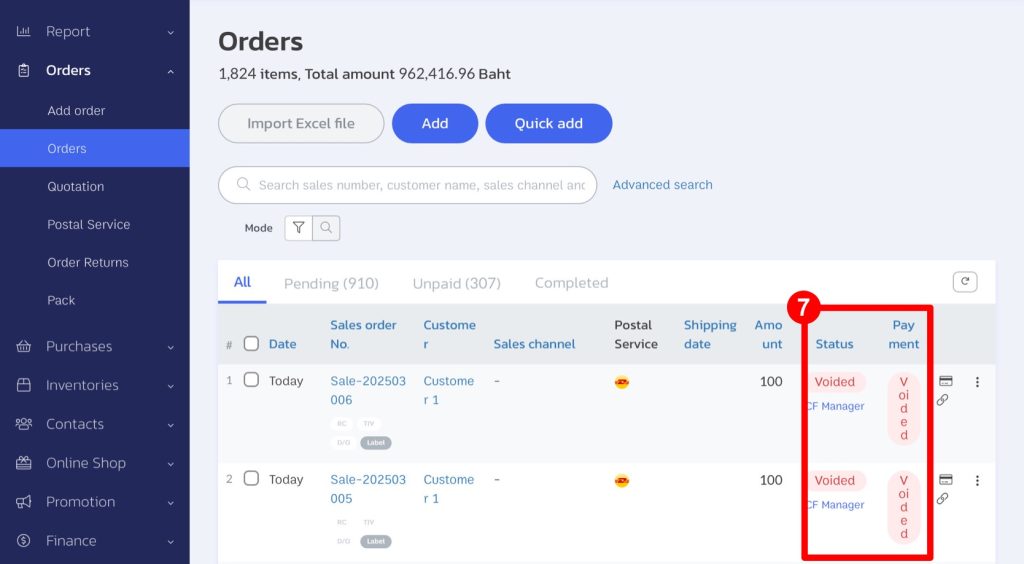The width and height of the screenshot is (1024, 564).
Task: Click the Label tag under Sale-202503006
Action: [376, 443]
